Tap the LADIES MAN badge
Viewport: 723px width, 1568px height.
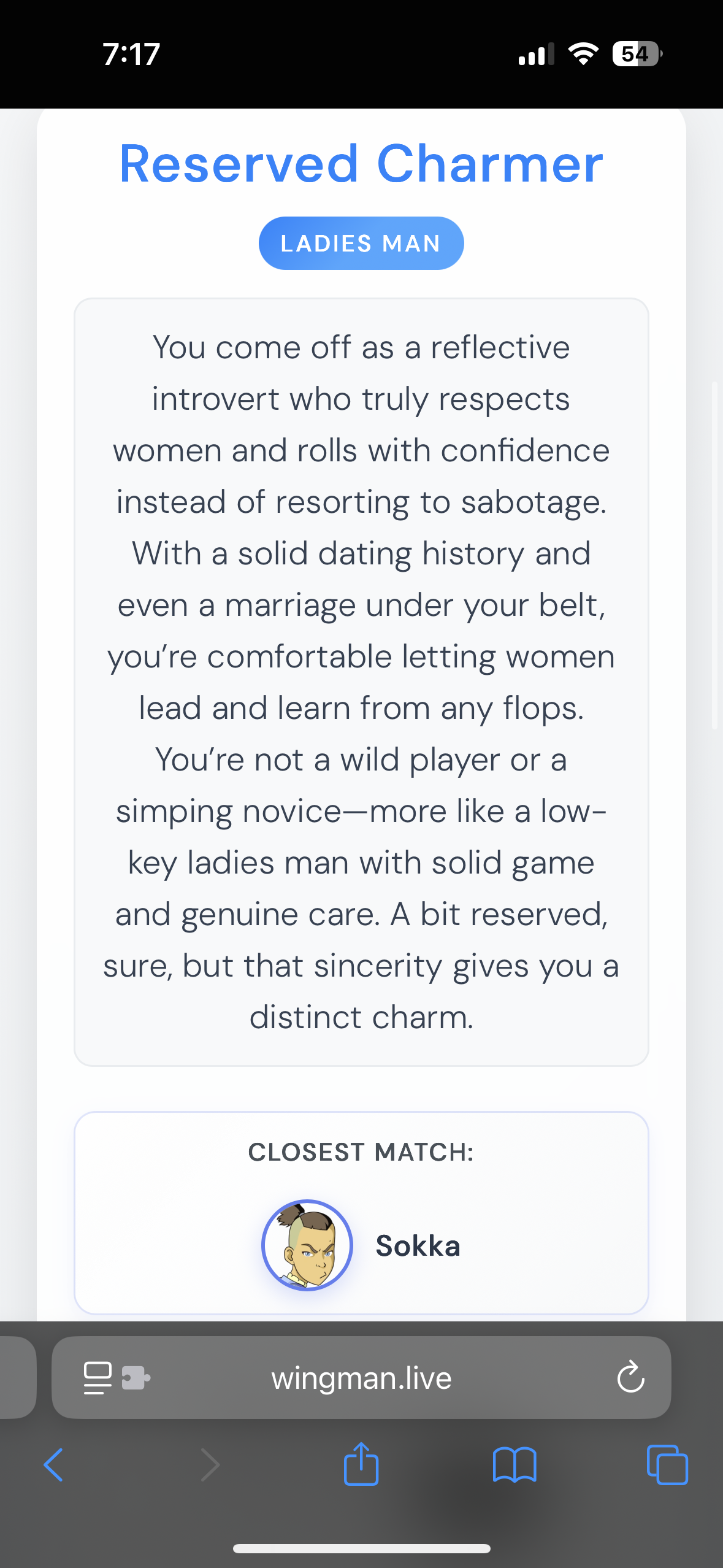click(361, 244)
